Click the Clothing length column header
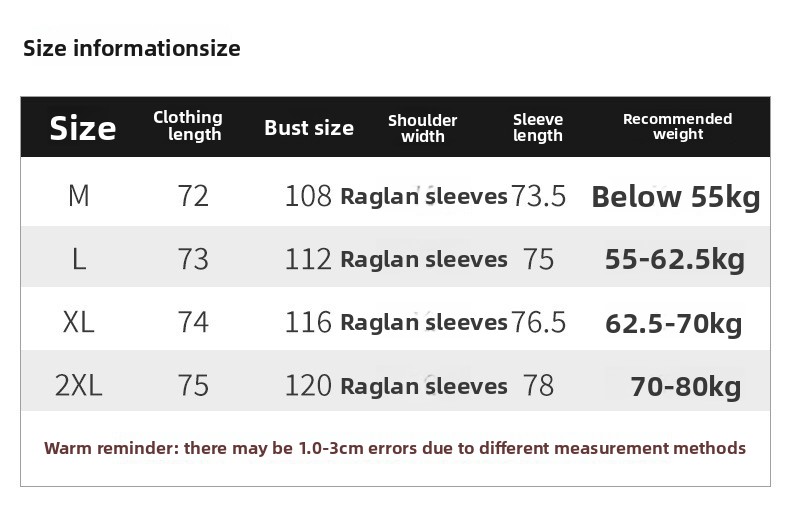 (x=187, y=126)
